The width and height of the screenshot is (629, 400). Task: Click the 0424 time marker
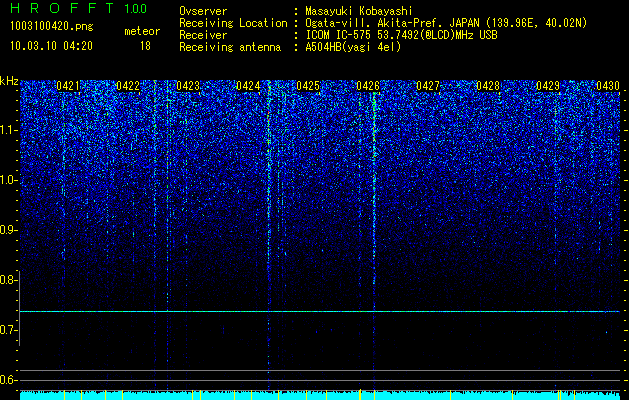point(248,85)
